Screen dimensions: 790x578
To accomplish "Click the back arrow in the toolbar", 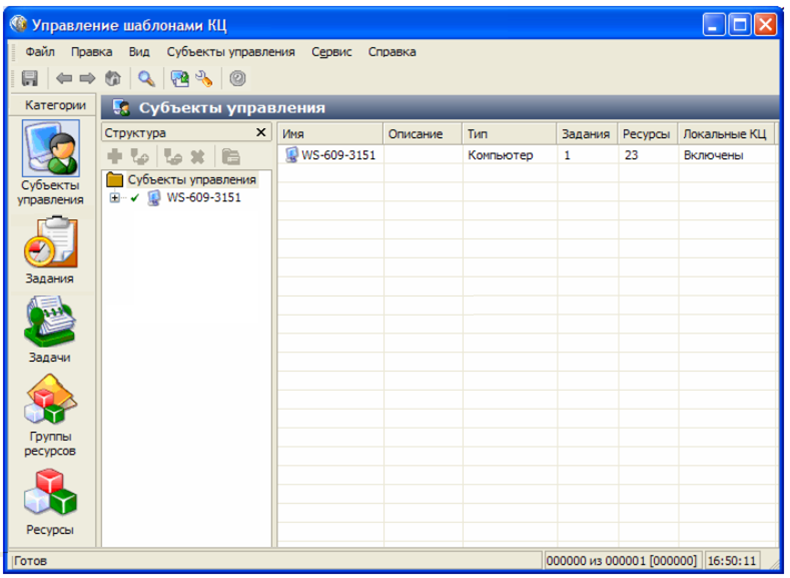I will [x=64, y=78].
